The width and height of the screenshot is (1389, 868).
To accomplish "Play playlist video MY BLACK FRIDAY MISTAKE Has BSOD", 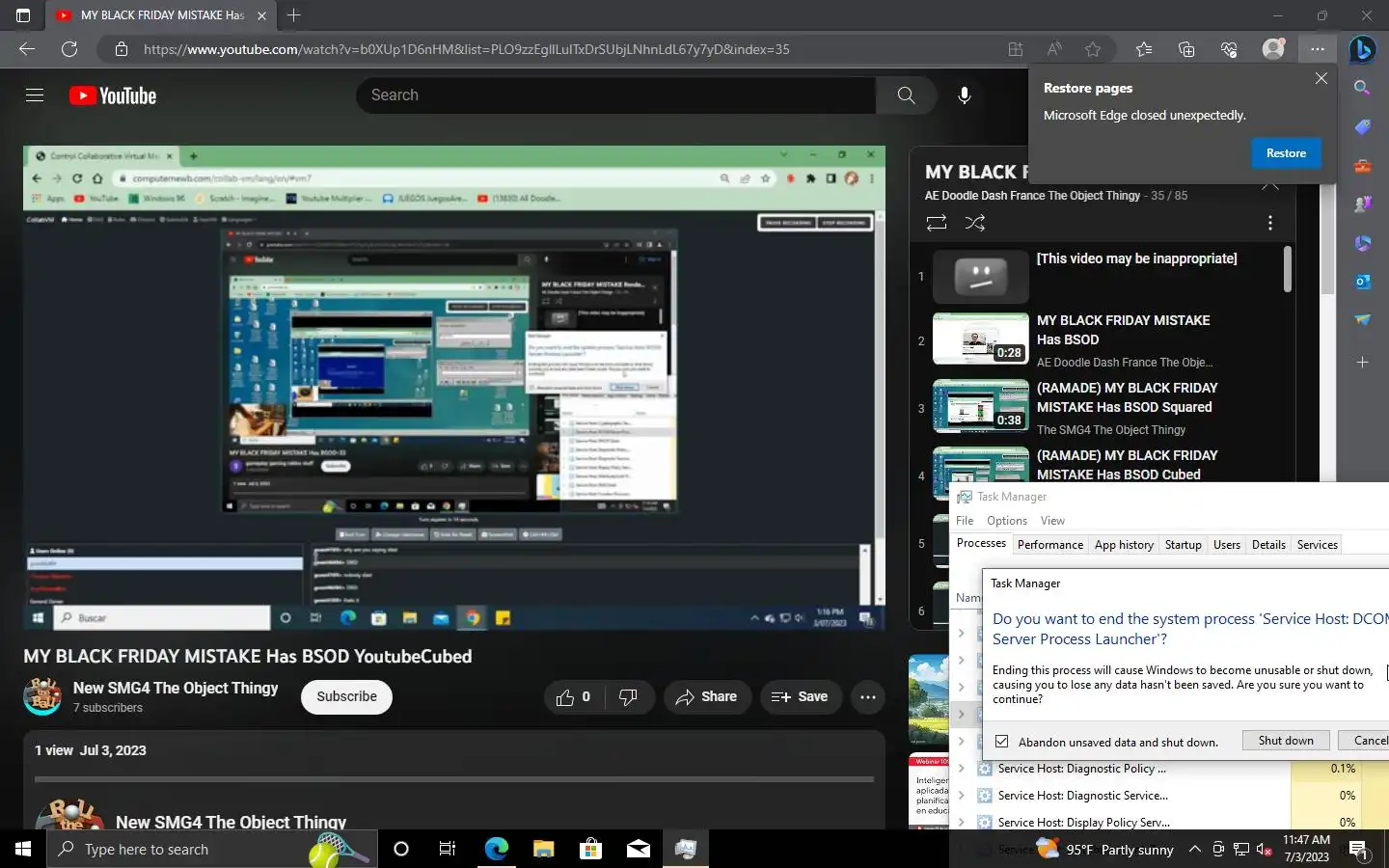I will tap(1106, 339).
